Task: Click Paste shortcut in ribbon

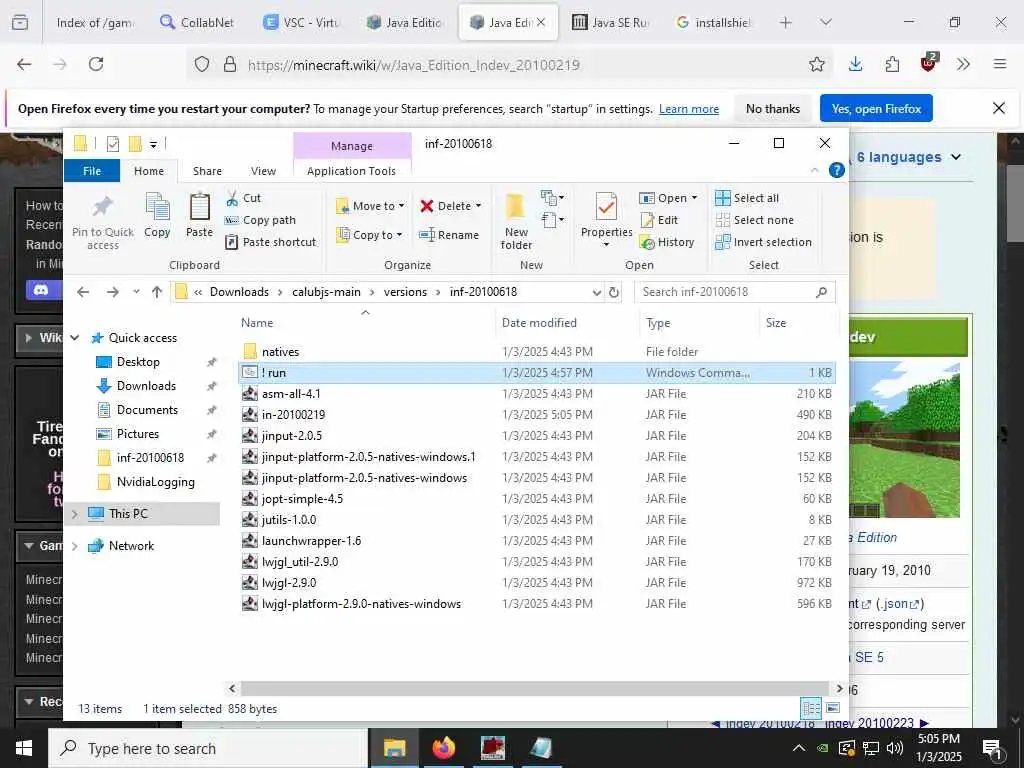Action: click(x=270, y=242)
